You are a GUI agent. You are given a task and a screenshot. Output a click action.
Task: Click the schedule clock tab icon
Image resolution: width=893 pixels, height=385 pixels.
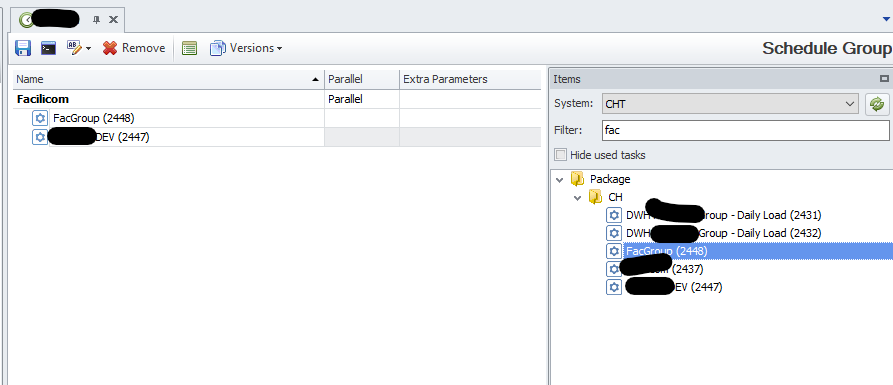[27, 20]
